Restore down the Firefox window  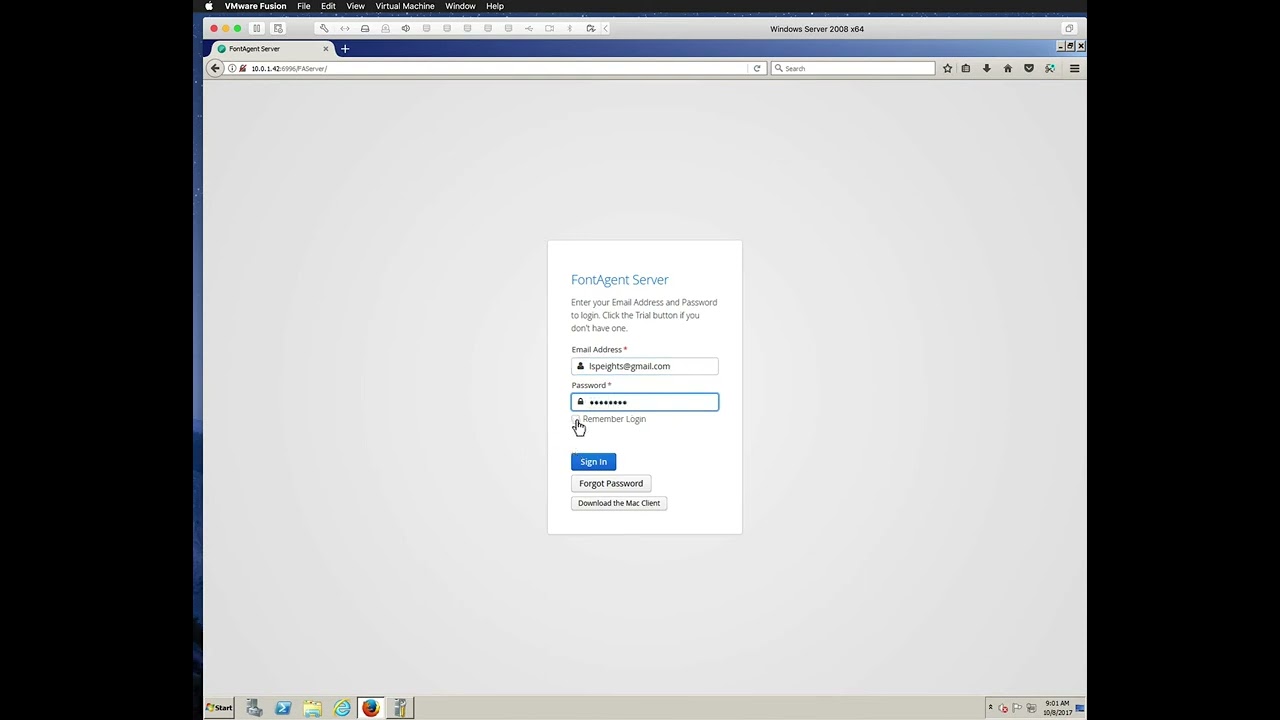[1071, 46]
